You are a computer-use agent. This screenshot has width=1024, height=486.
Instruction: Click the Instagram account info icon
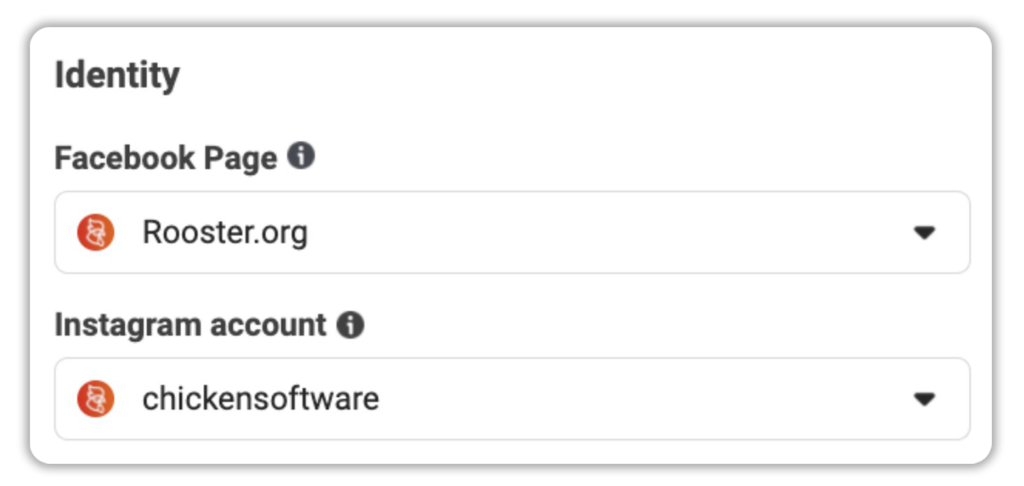[350, 325]
